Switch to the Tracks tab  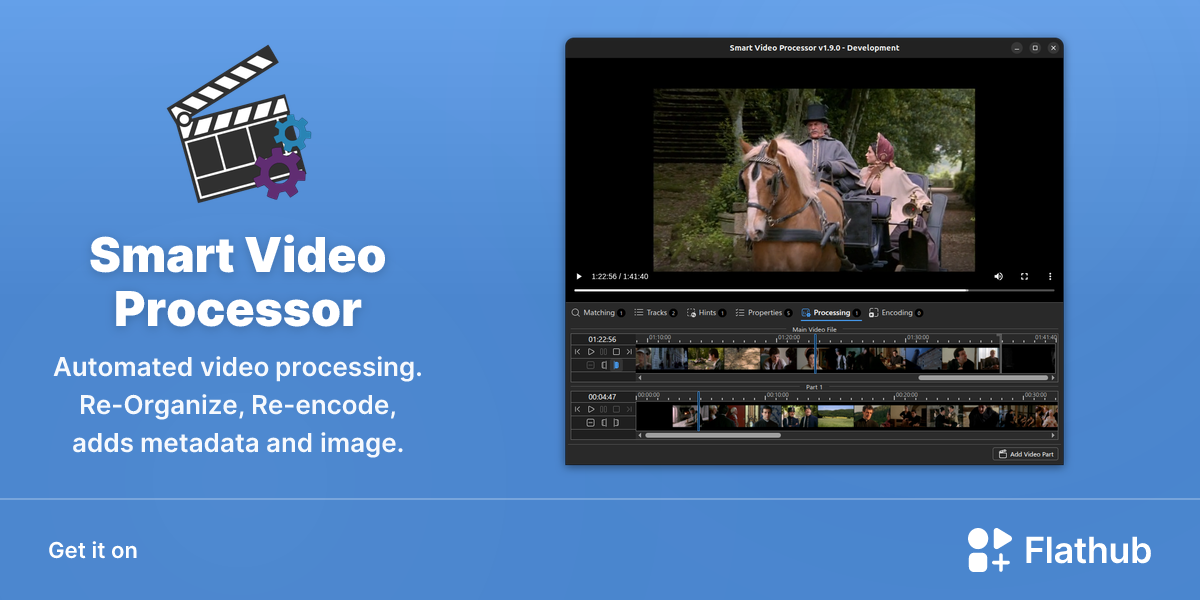pyautogui.click(x=656, y=313)
